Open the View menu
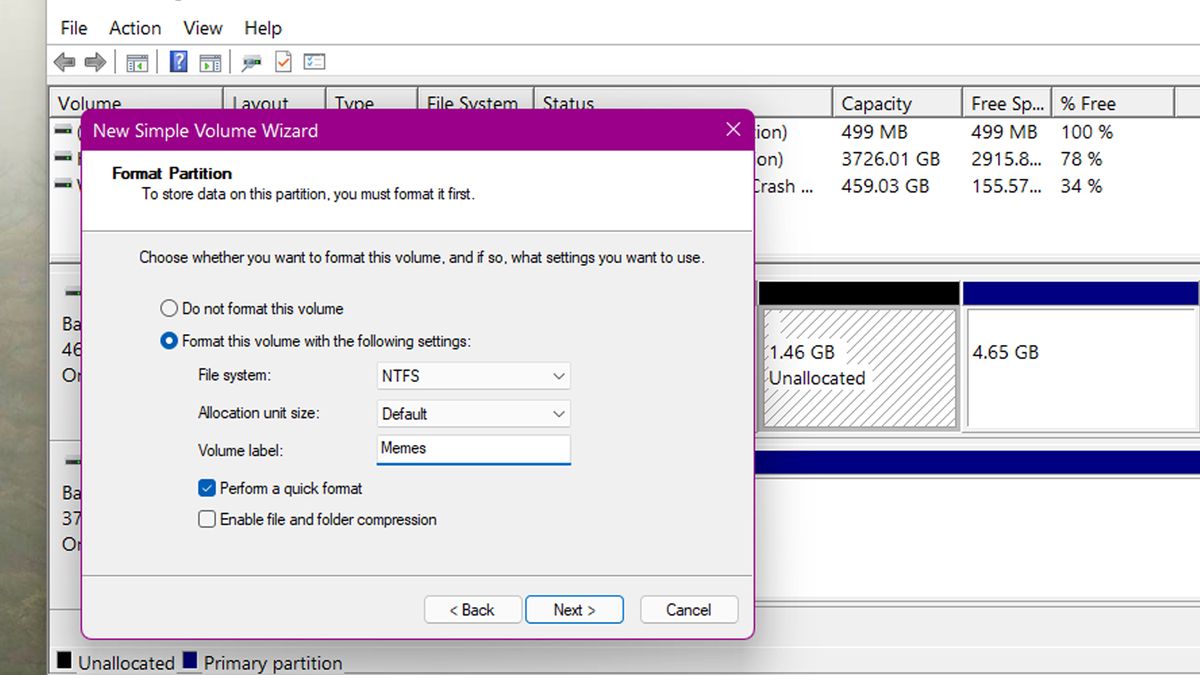 pos(203,28)
